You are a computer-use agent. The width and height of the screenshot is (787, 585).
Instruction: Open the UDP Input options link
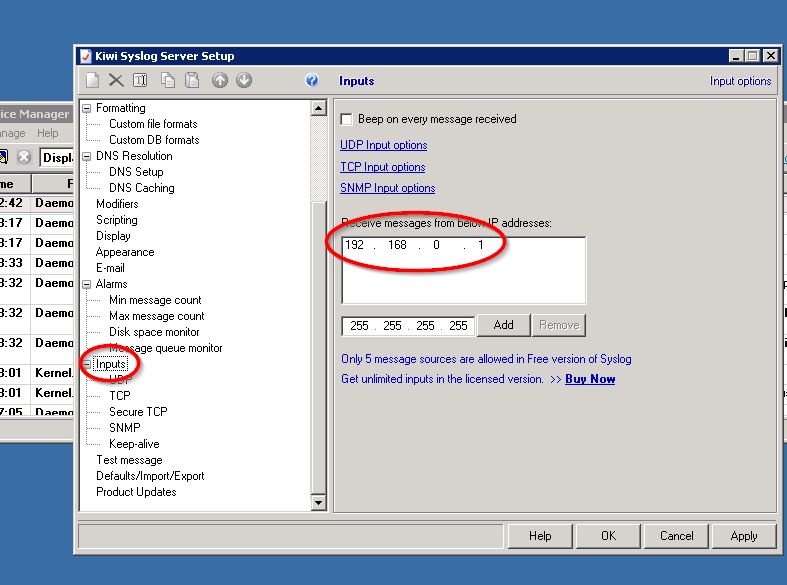point(383,145)
